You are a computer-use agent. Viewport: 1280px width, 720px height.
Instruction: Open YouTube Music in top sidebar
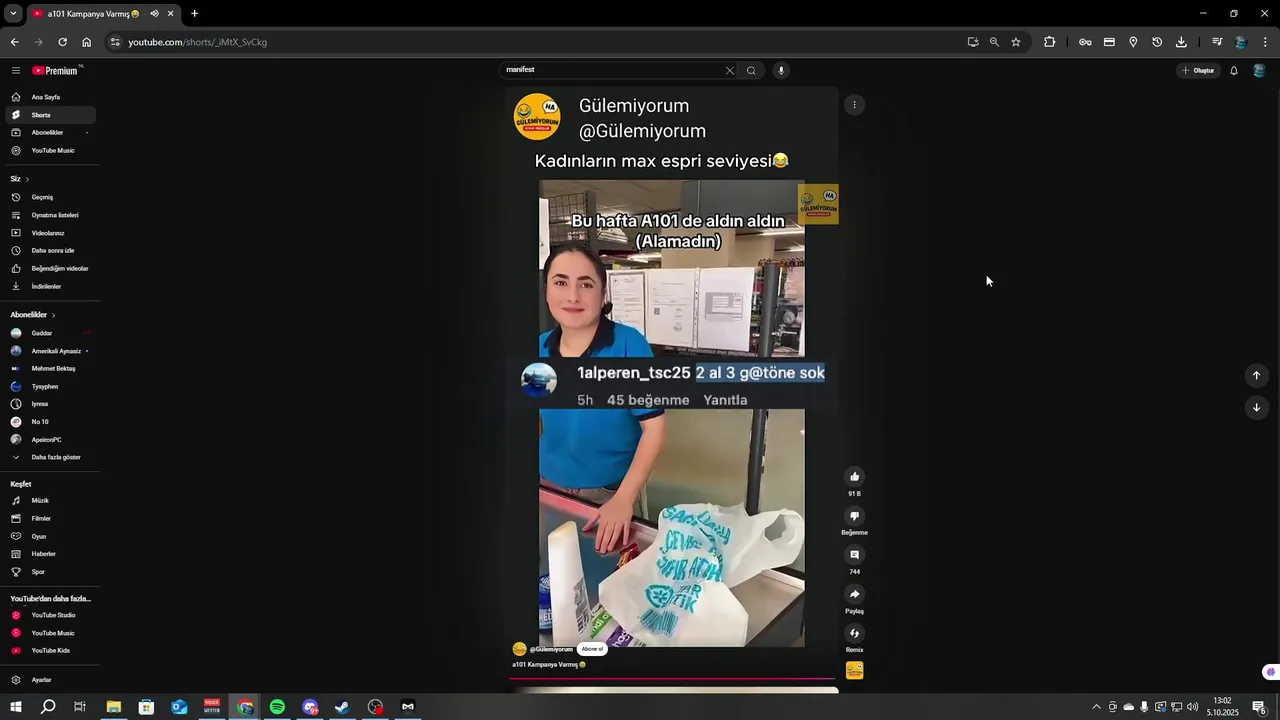(x=48, y=151)
